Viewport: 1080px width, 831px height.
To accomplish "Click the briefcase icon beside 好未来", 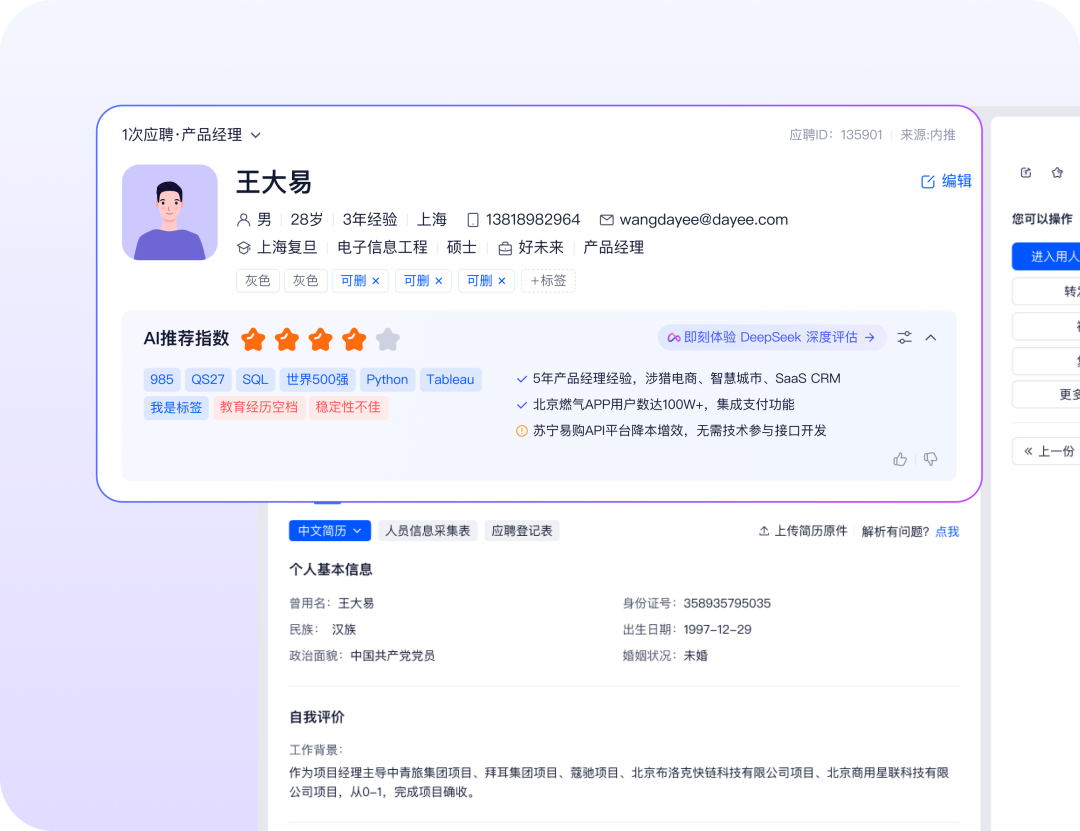I will [x=505, y=248].
